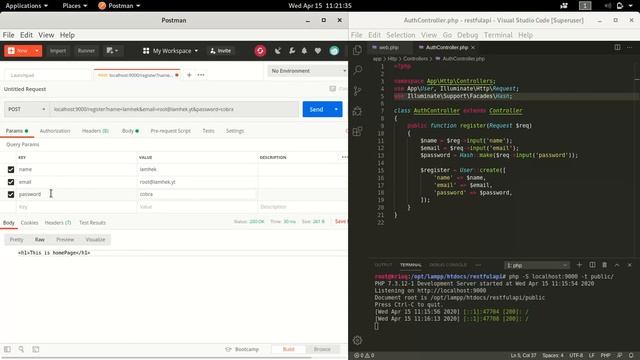Open the terminal selector '1: php' dropdown
The height and width of the screenshot is (360, 640).
coord(536,265)
